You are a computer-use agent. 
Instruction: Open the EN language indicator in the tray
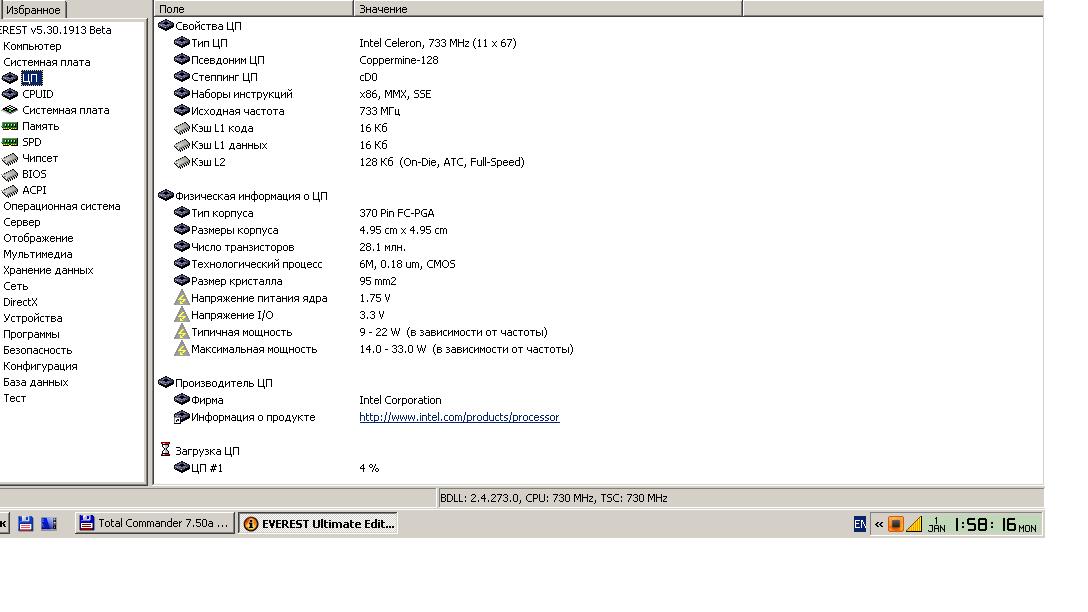860,524
